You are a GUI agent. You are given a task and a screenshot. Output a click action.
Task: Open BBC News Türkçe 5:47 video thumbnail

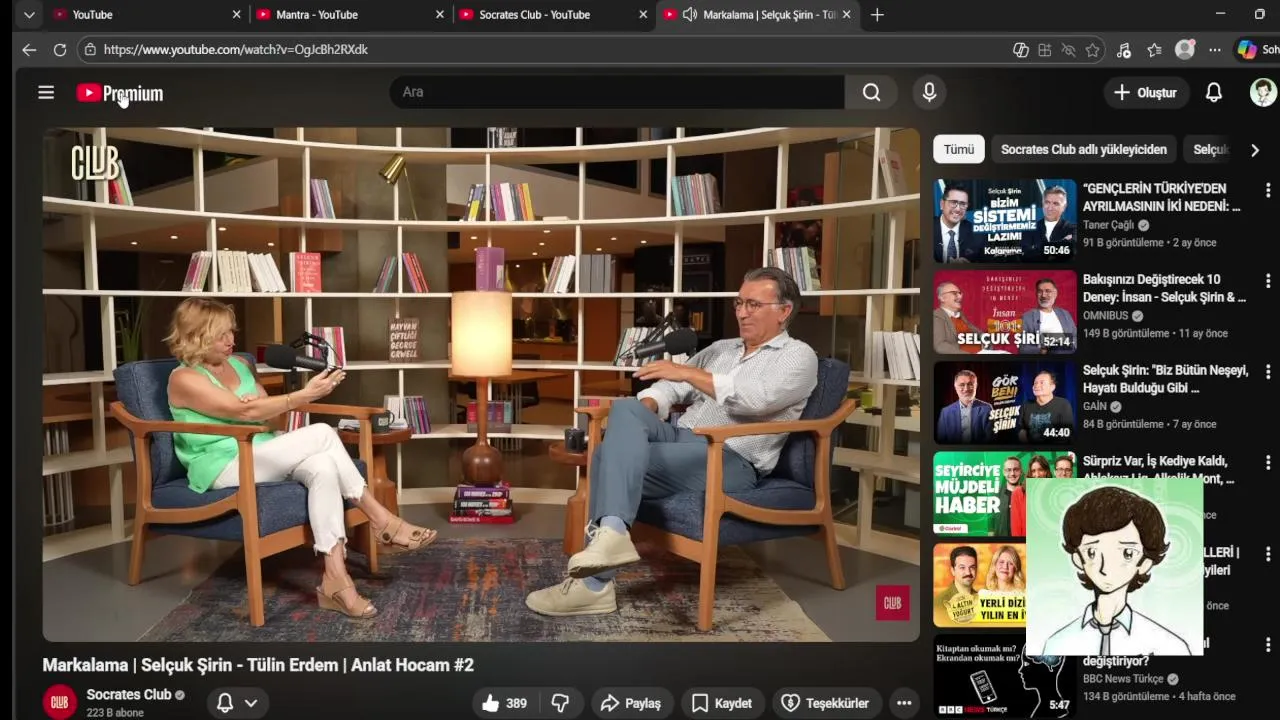pos(1005,675)
